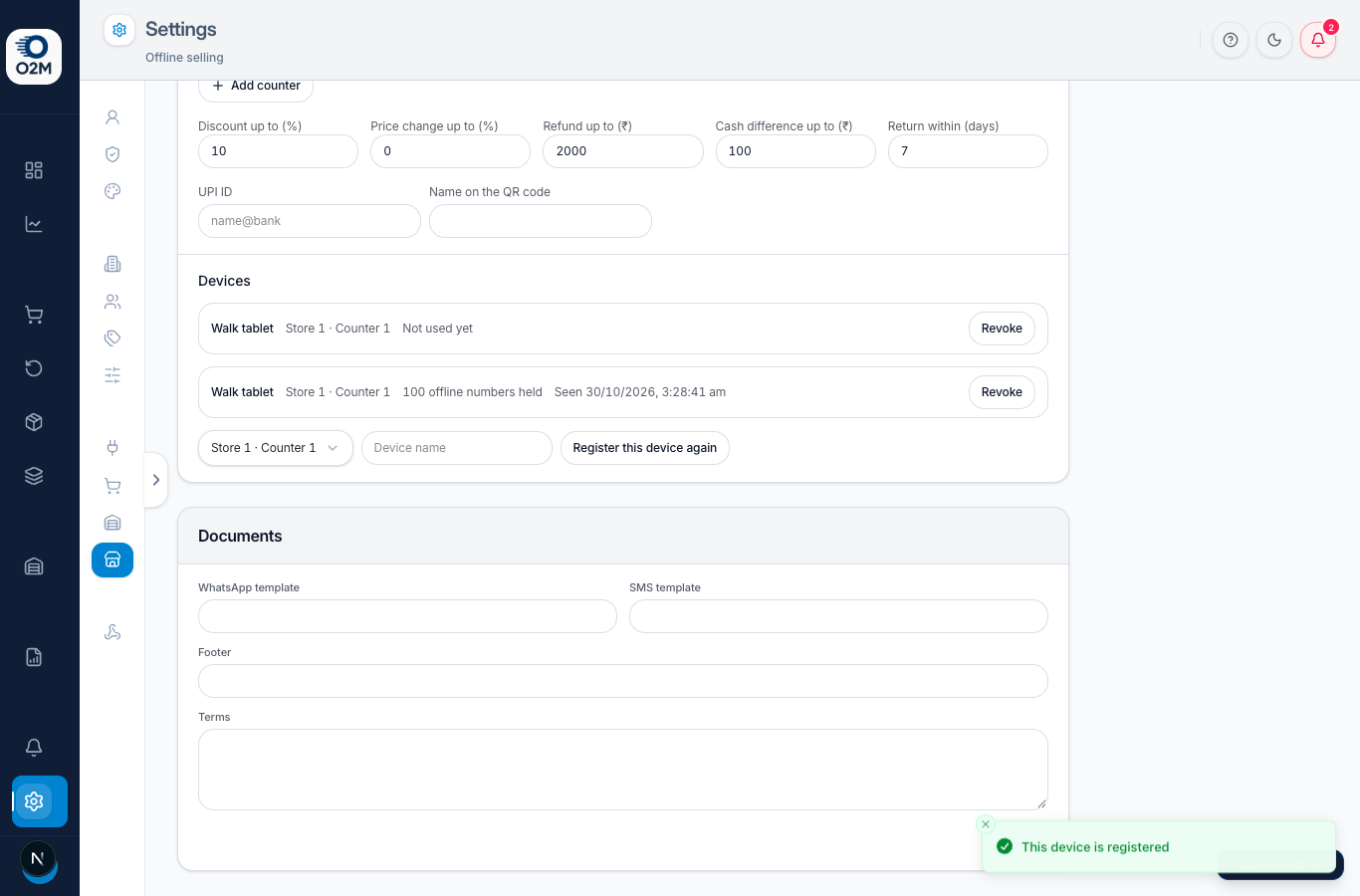Toggle dark mode with the moon icon

coord(1274,40)
